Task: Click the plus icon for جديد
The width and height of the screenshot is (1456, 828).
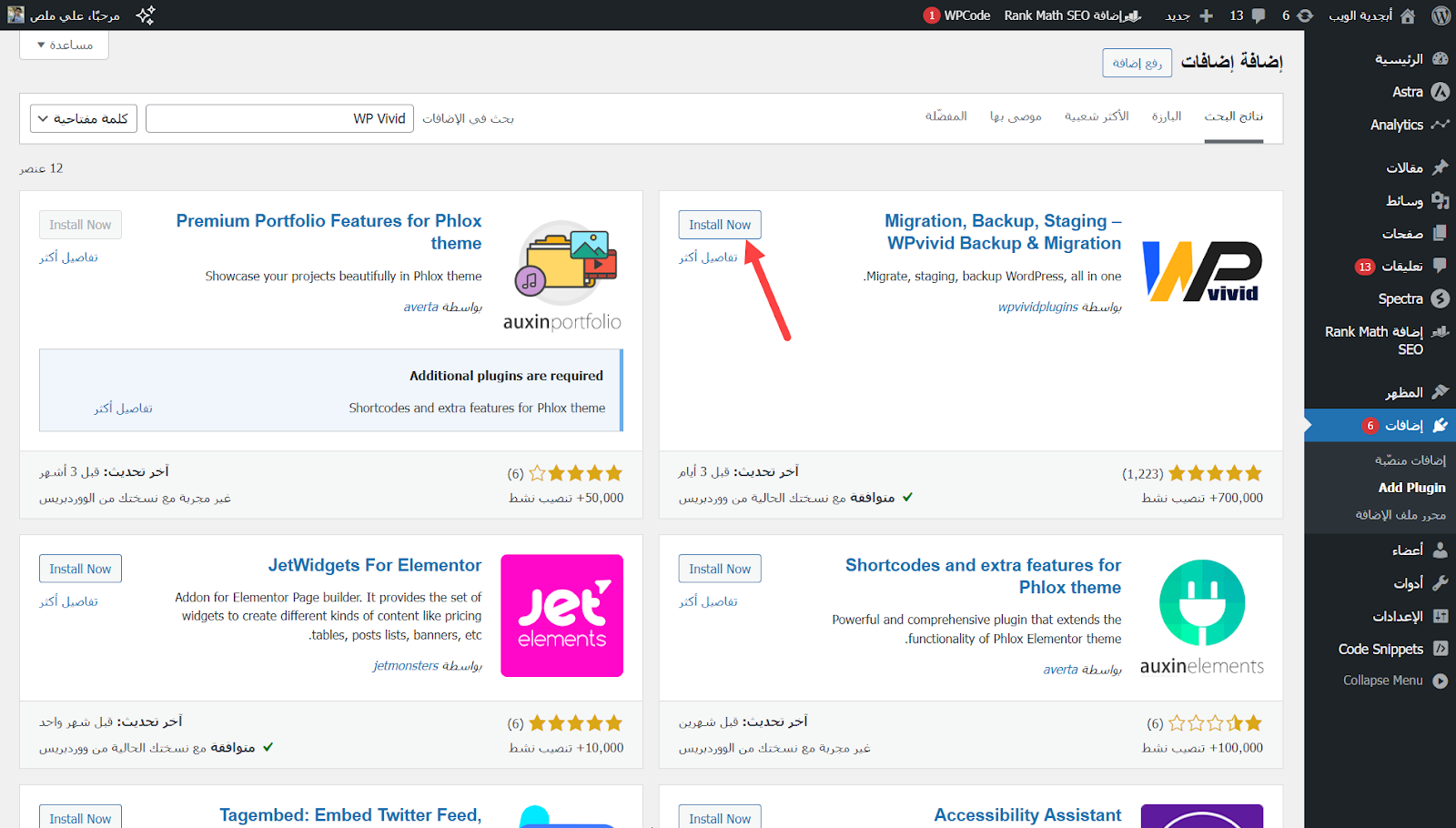Action: pos(1207,15)
